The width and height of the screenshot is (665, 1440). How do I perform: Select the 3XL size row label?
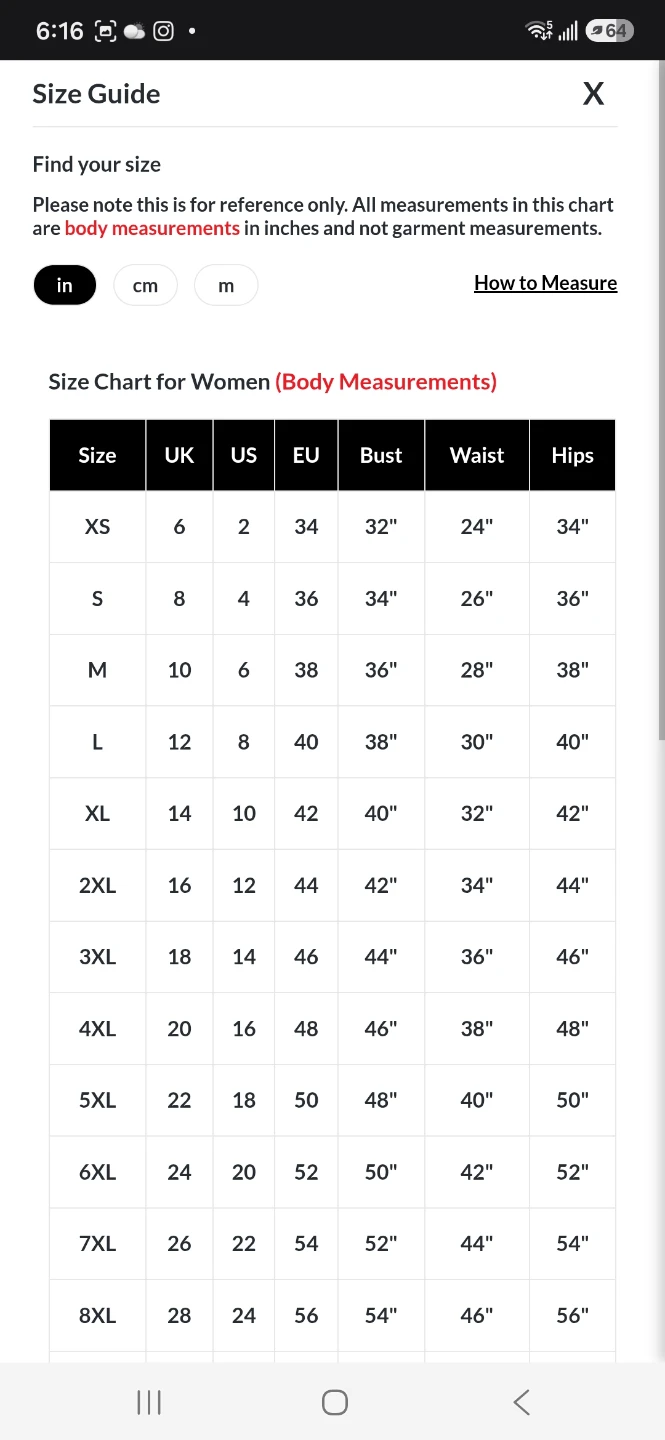pyautogui.click(x=97, y=956)
